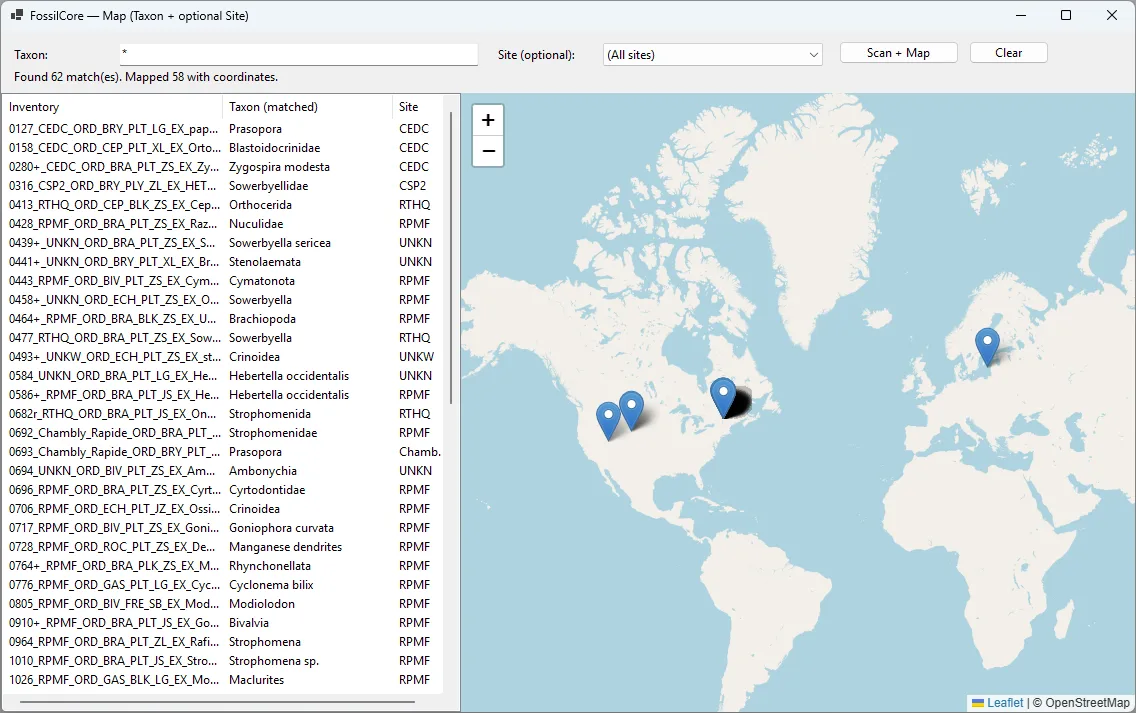Select row 0584_UNKN_ORD_BRA_PLT_LG_EX_He...
Image resolution: width=1136 pixels, height=713 pixels.
click(223, 376)
